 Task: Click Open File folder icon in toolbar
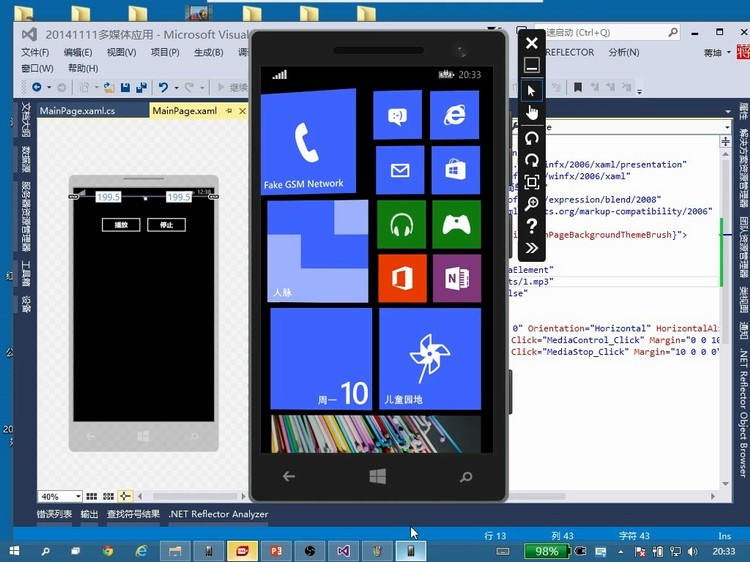[x=109, y=88]
